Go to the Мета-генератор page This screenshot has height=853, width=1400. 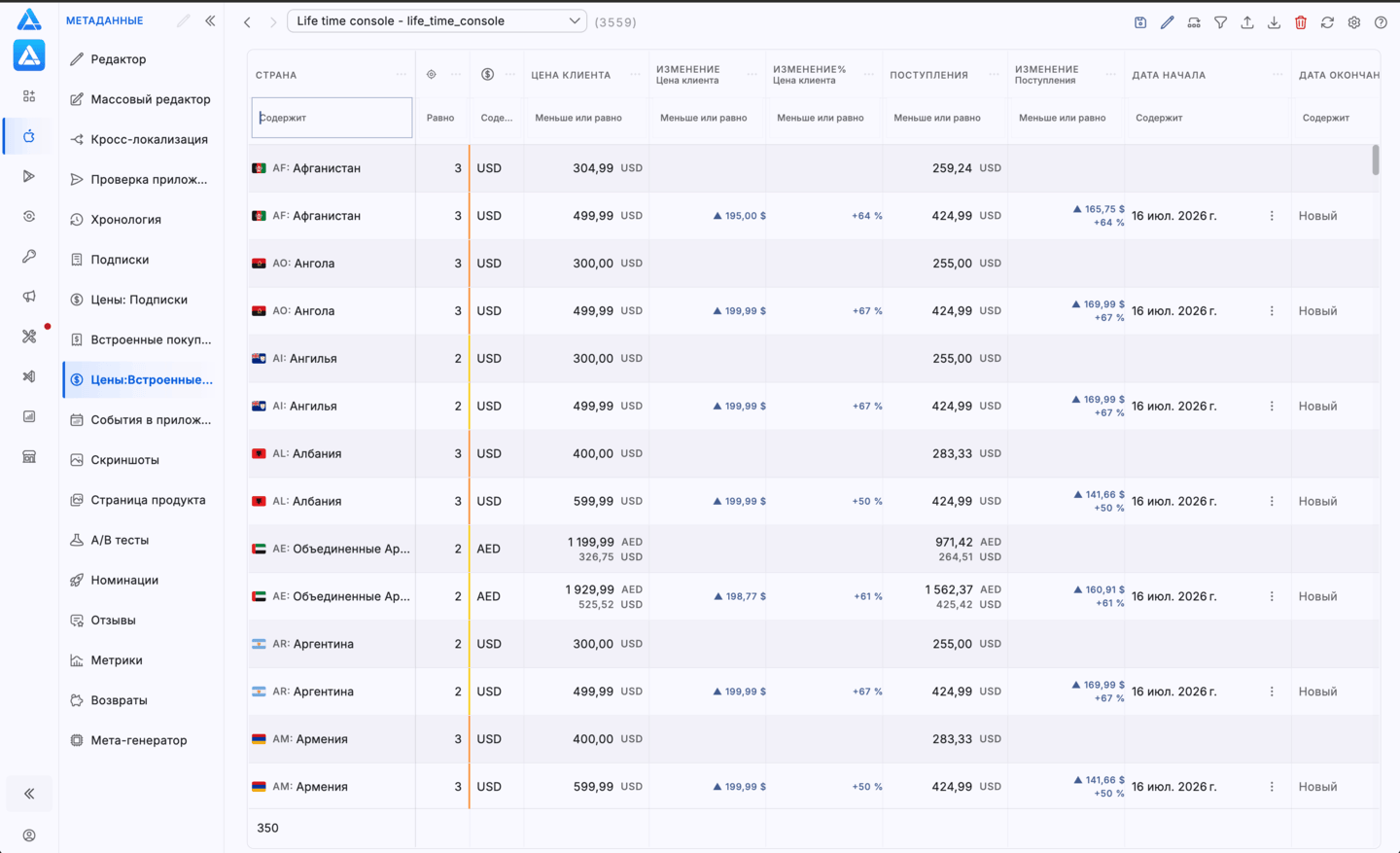138,740
